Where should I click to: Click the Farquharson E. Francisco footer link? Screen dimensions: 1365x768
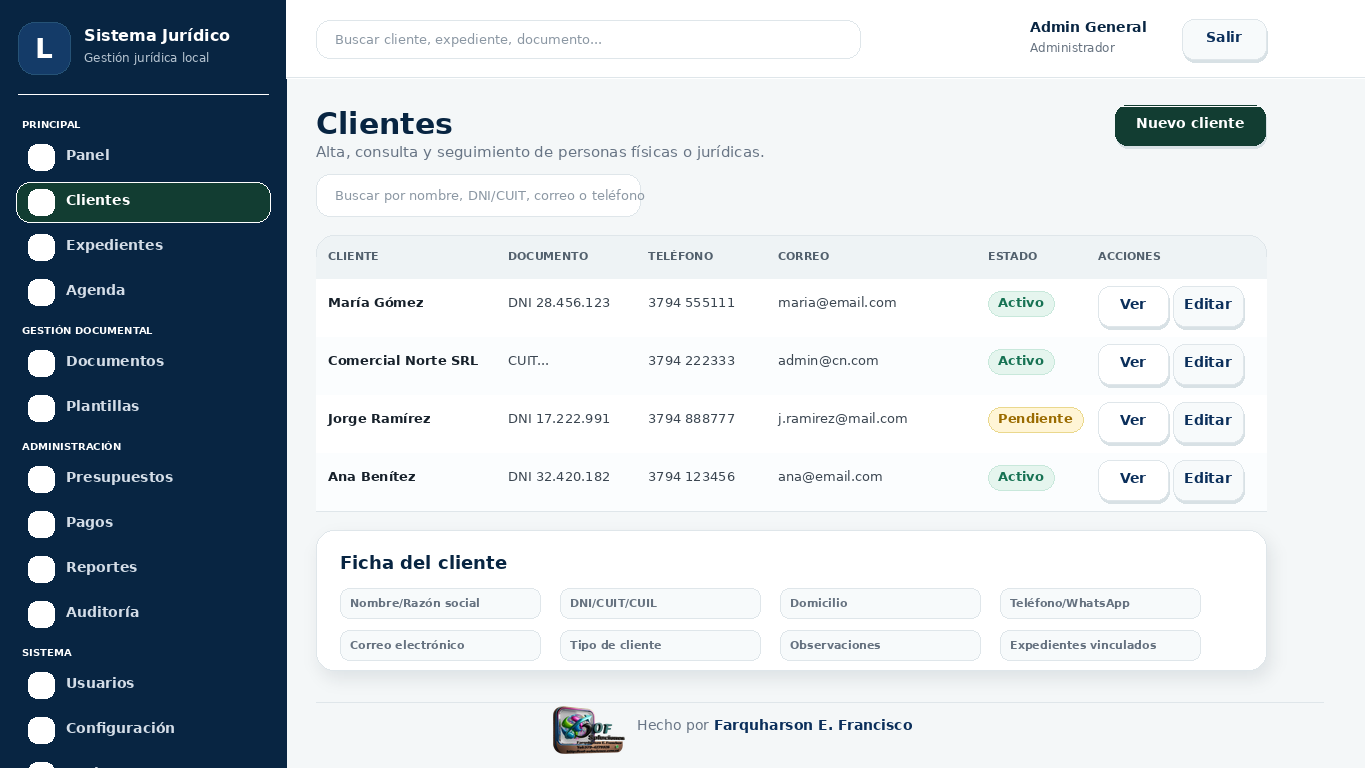click(x=813, y=725)
